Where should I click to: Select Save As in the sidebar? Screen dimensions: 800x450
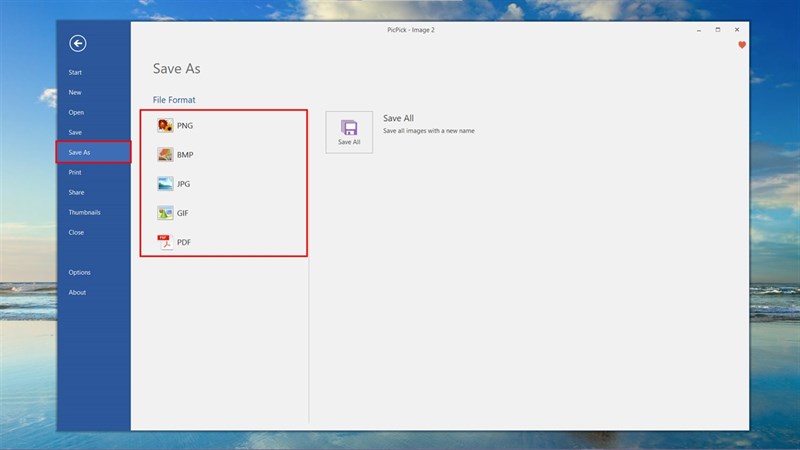coord(93,152)
